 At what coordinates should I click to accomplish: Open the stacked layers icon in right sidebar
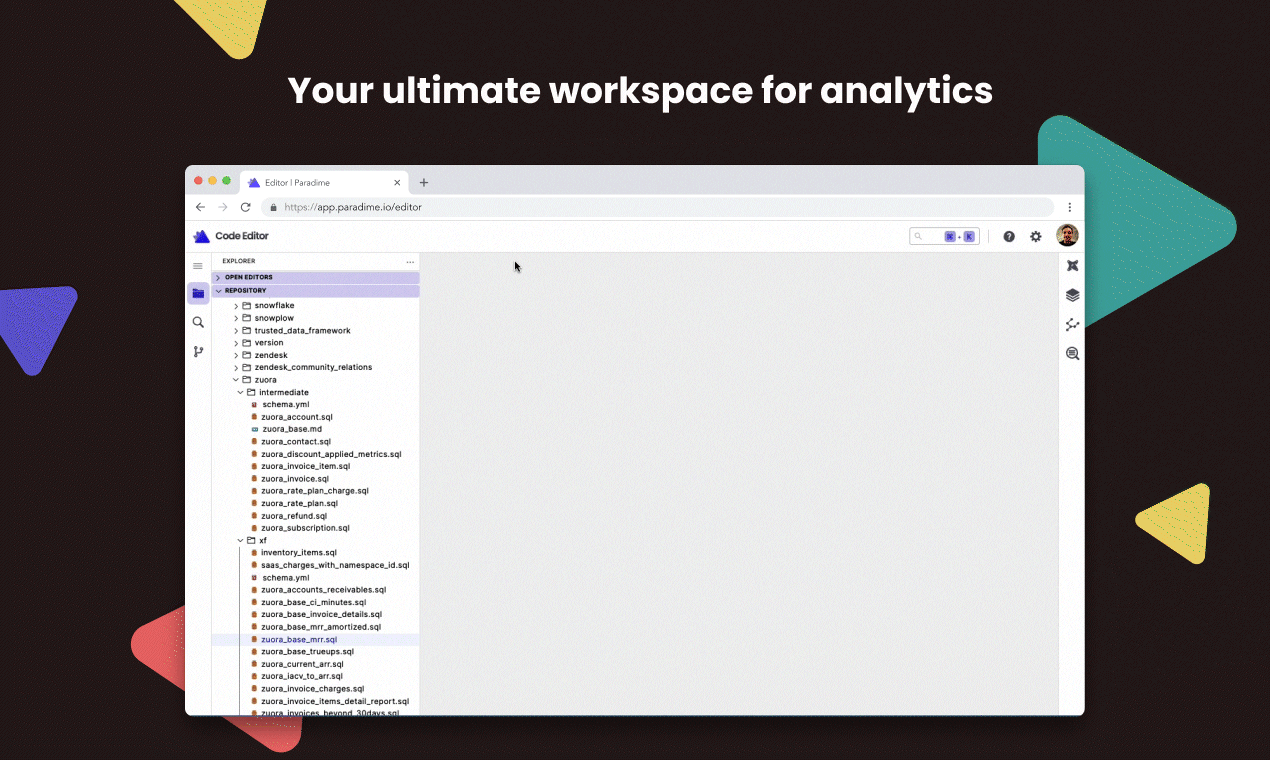[x=1072, y=295]
